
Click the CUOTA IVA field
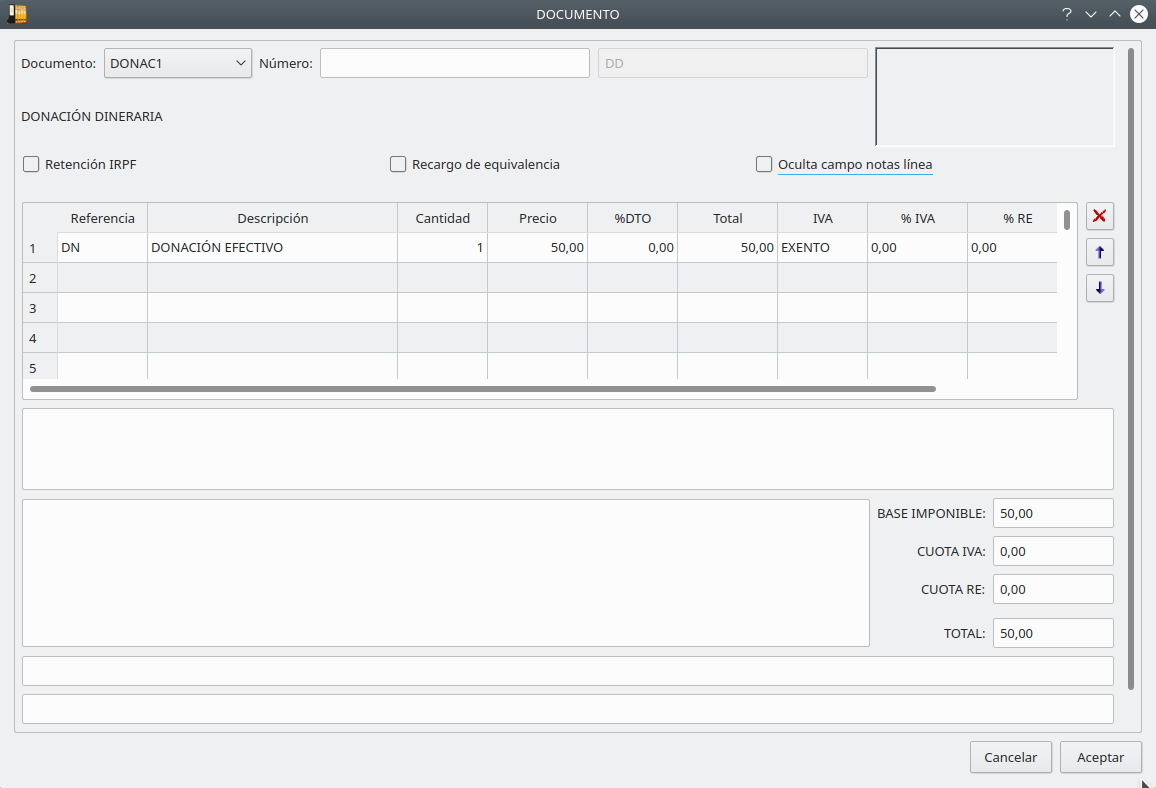pyautogui.click(x=1053, y=551)
